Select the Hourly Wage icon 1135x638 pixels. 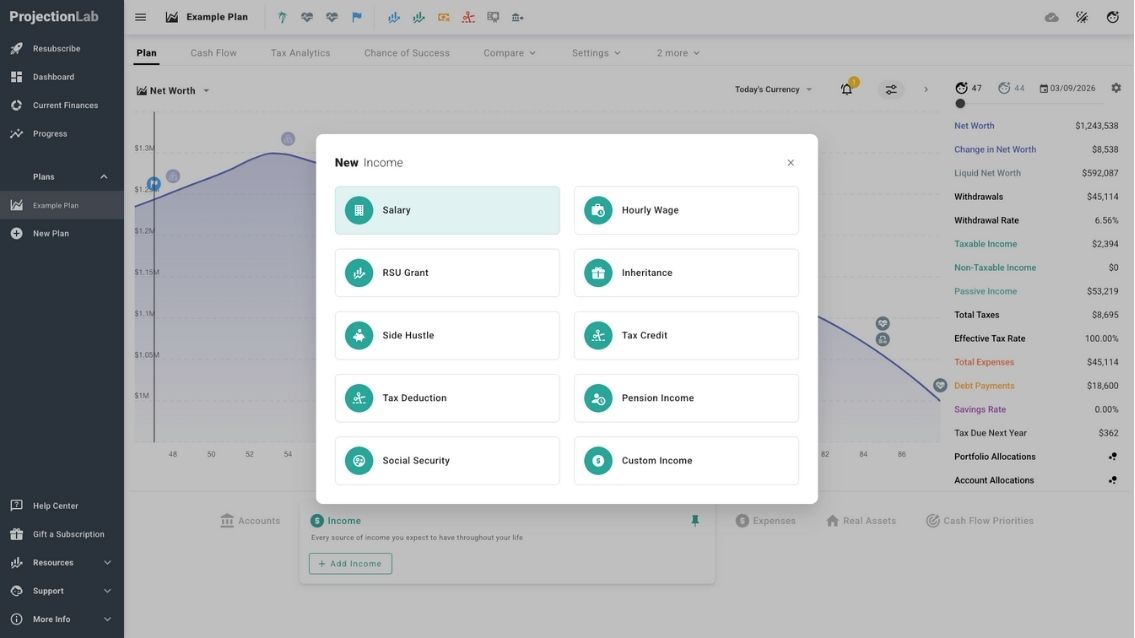click(598, 211)
